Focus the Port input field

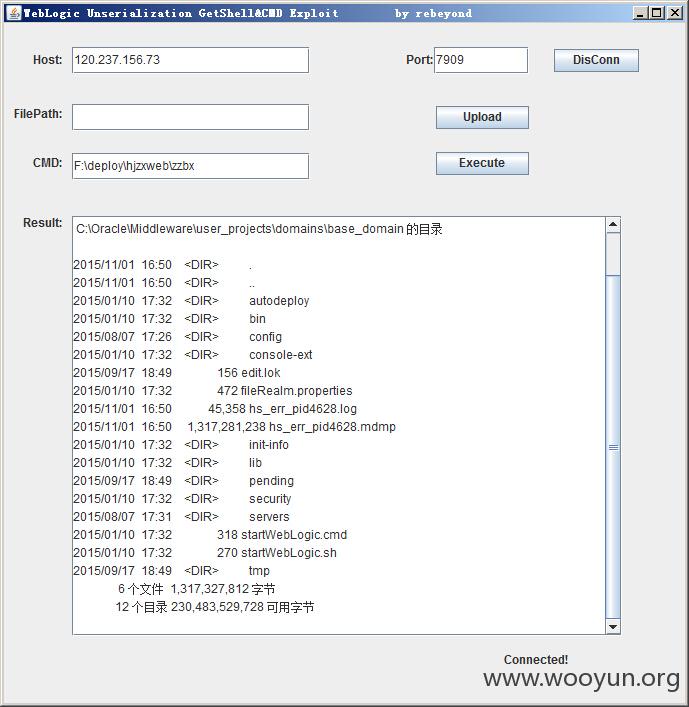(x=481, y=60)
